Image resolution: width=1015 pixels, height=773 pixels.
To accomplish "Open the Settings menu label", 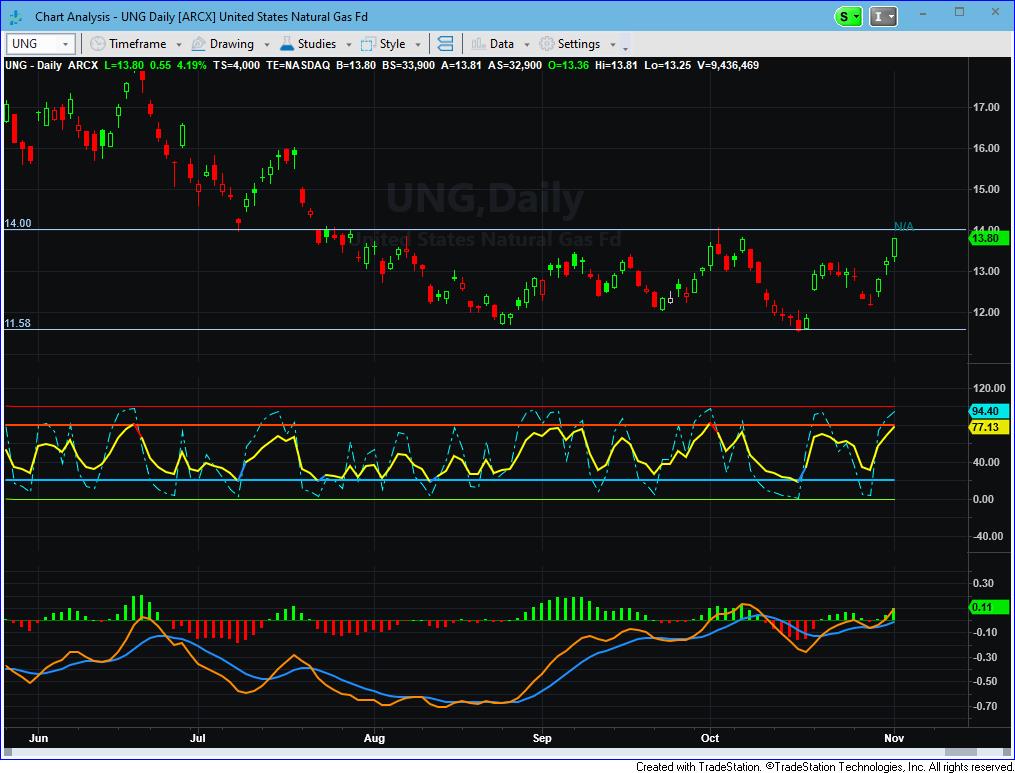I will (x=578, y=44).
